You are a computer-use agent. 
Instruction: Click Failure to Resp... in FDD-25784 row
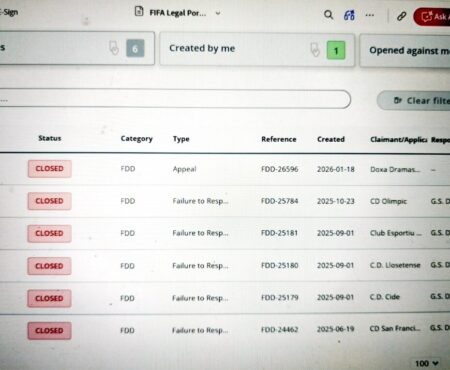(x=200, y=201)
